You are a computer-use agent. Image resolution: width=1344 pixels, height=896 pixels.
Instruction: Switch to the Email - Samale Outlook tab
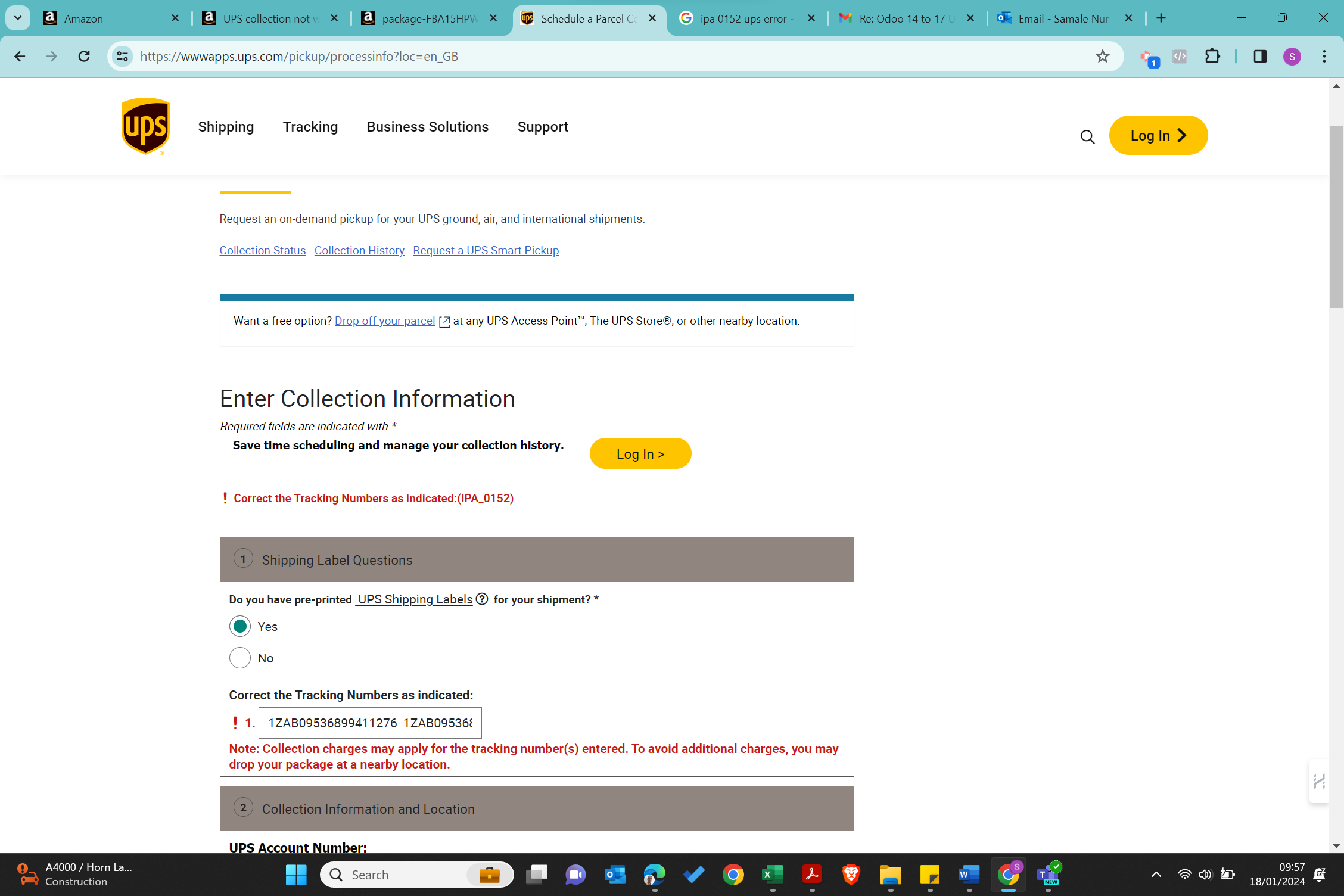[1066, 18]
